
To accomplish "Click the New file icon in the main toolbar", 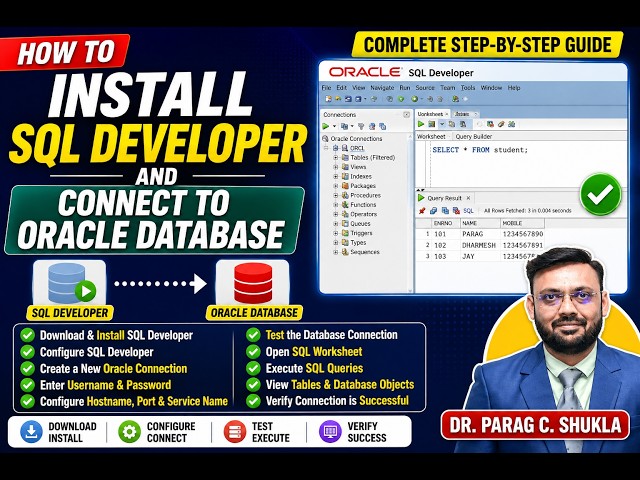I will tap(328, 99).
